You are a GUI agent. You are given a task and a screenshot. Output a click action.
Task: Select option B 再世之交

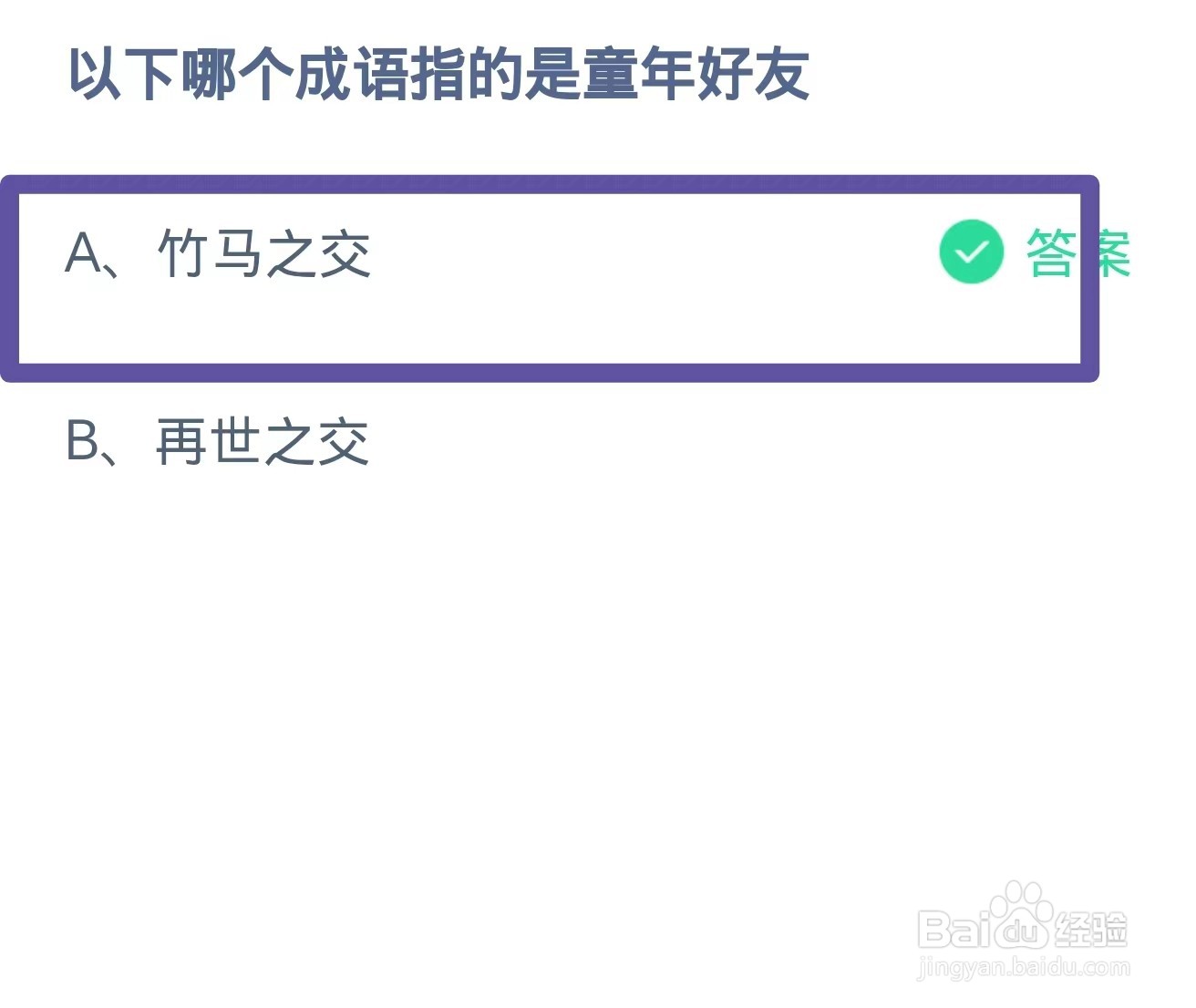[218, 442]
